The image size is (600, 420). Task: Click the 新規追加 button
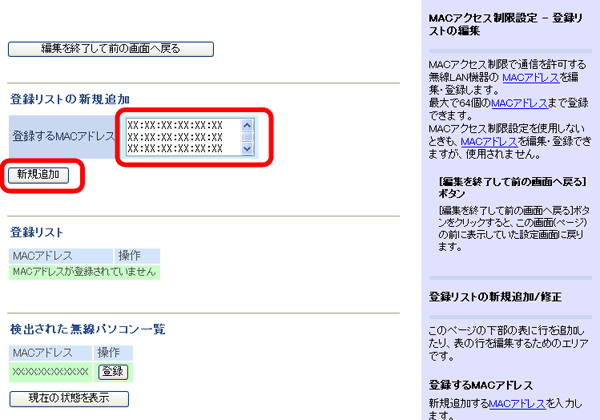tap(38, 175)
